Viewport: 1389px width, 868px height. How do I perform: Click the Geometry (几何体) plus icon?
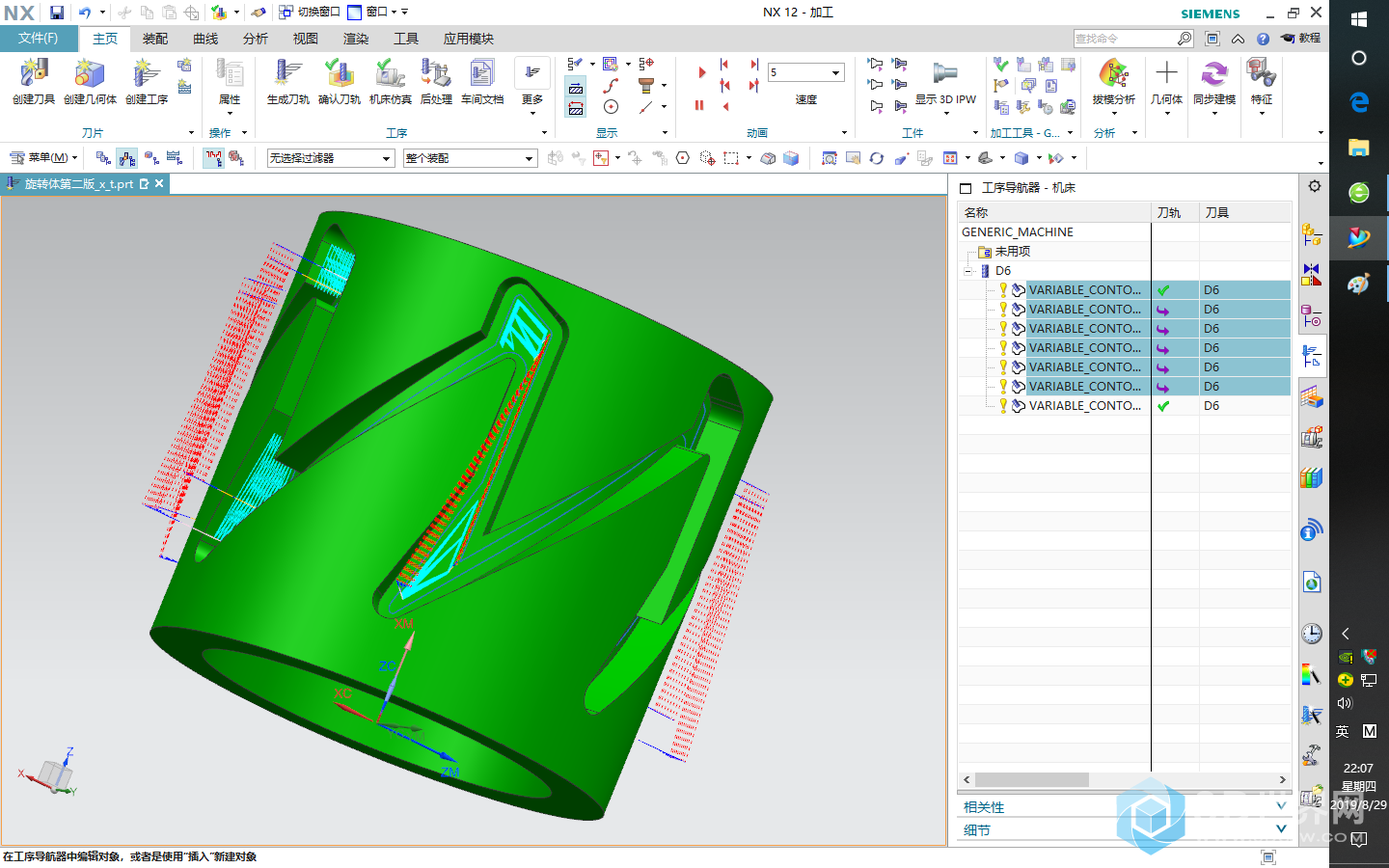pyautogui.click(x=1166, y=83)
